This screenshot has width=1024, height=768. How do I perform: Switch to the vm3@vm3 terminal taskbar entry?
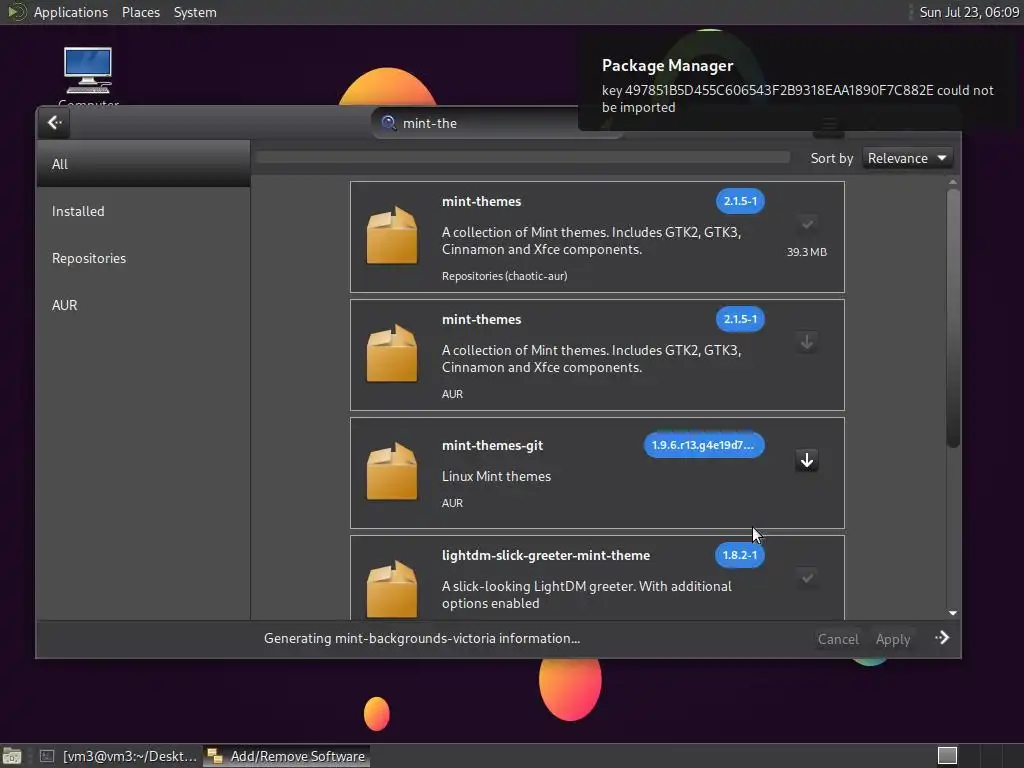point(118,756)
